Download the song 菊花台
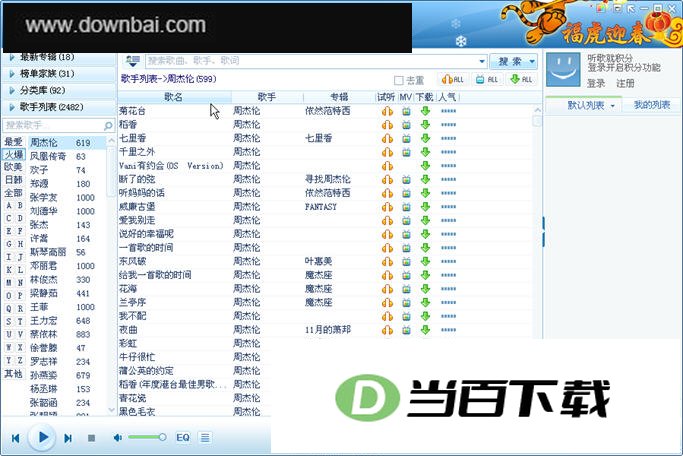The height and width of the screenshot is (456, 683). (426, 111)
